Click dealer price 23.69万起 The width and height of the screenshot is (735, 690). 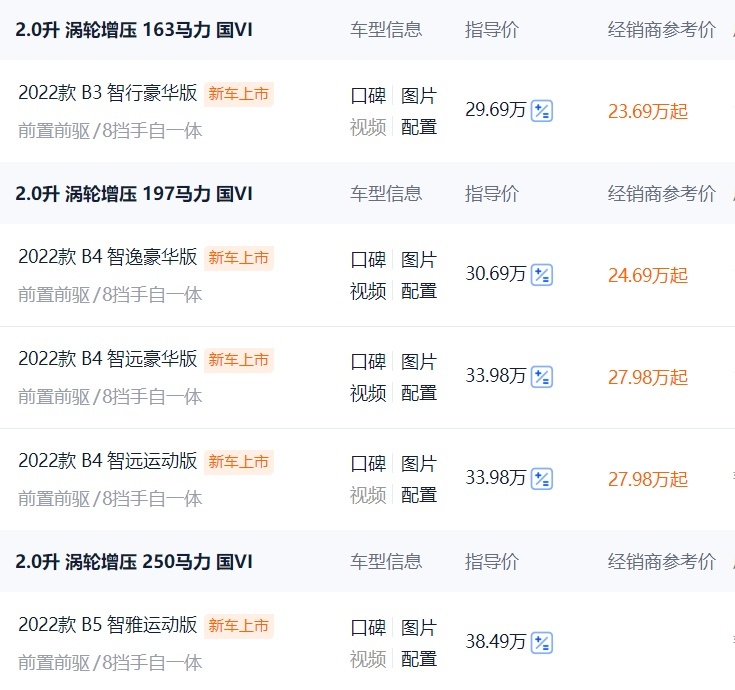[x=648, y=112]
